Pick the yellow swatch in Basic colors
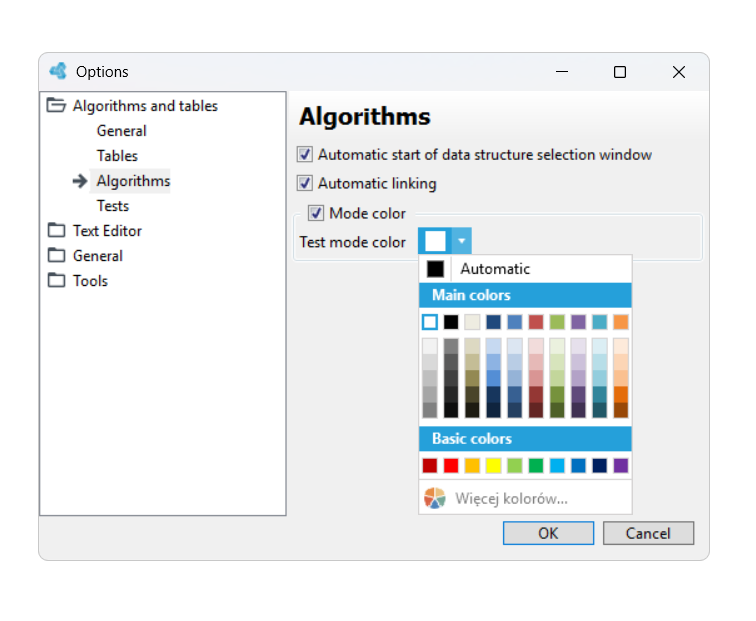 493,465
